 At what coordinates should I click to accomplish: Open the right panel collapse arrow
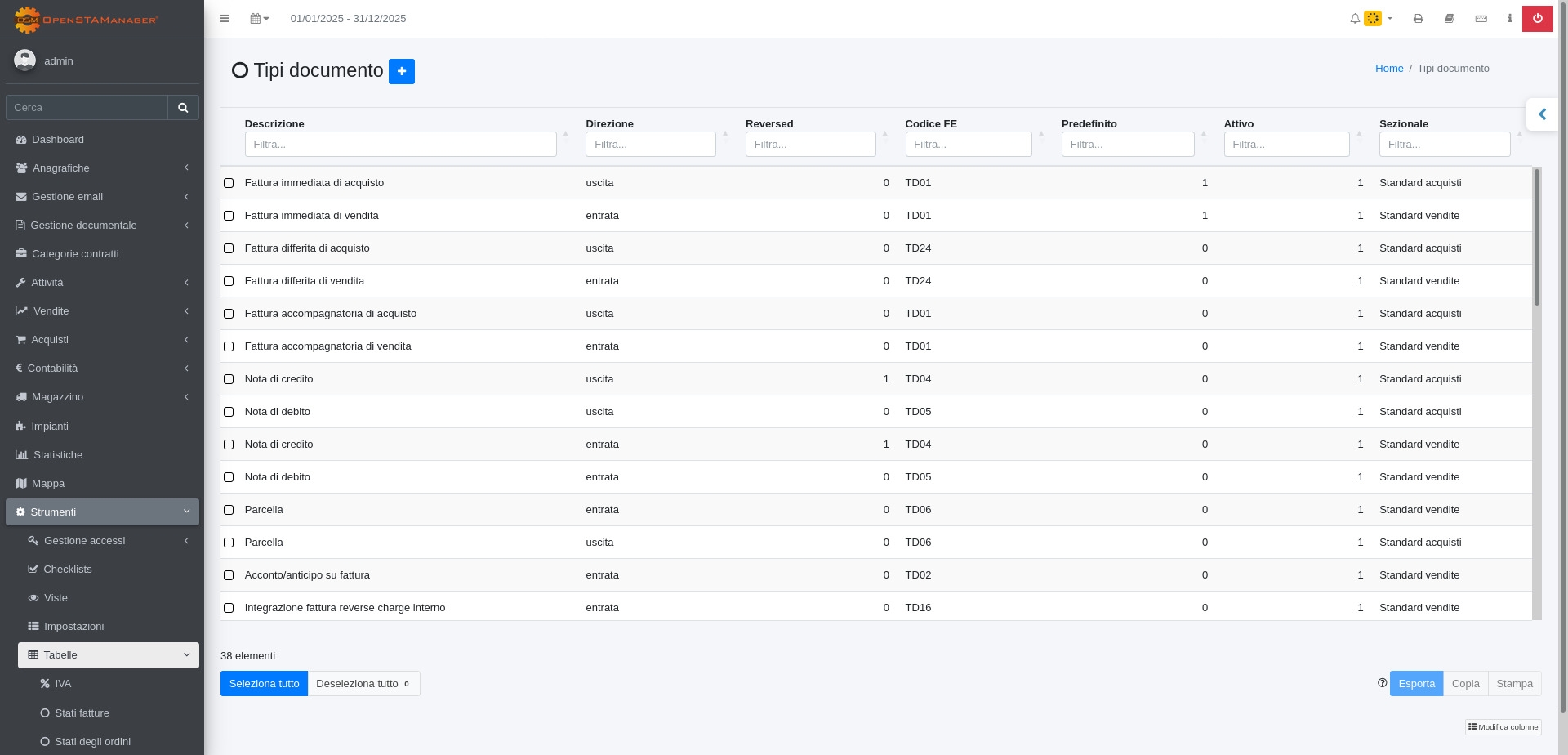point(1542,114)
